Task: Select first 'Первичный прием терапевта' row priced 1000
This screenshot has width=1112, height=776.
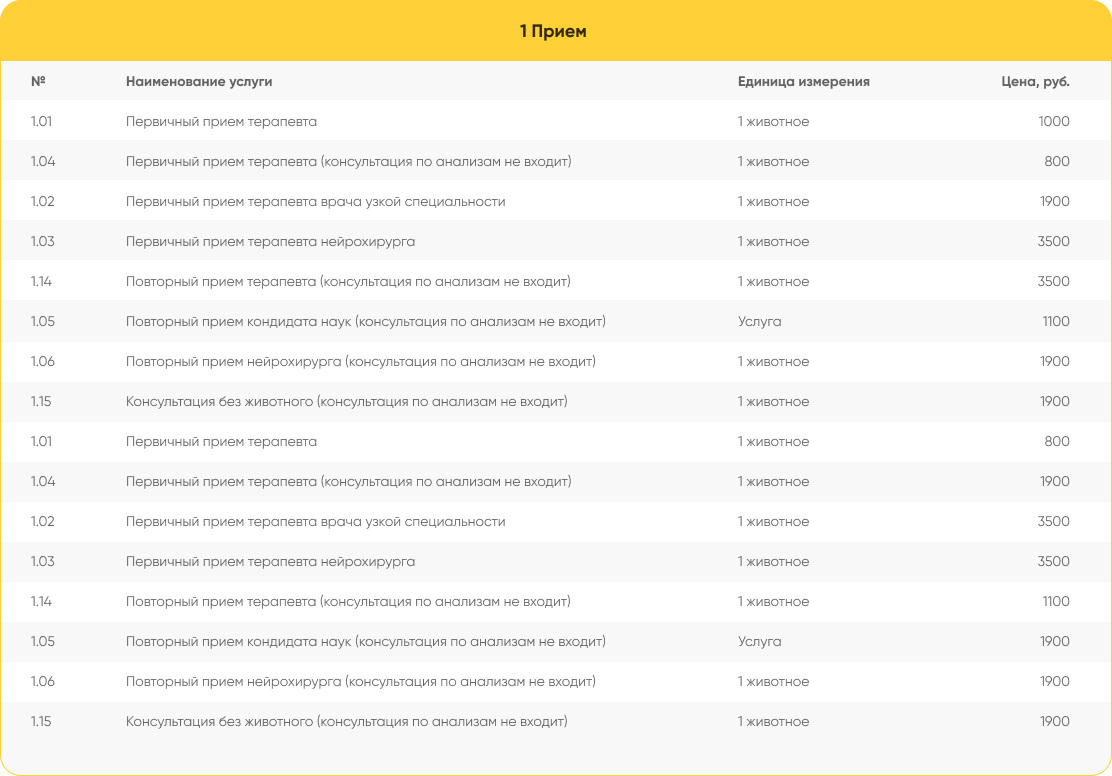Action: 556,121
